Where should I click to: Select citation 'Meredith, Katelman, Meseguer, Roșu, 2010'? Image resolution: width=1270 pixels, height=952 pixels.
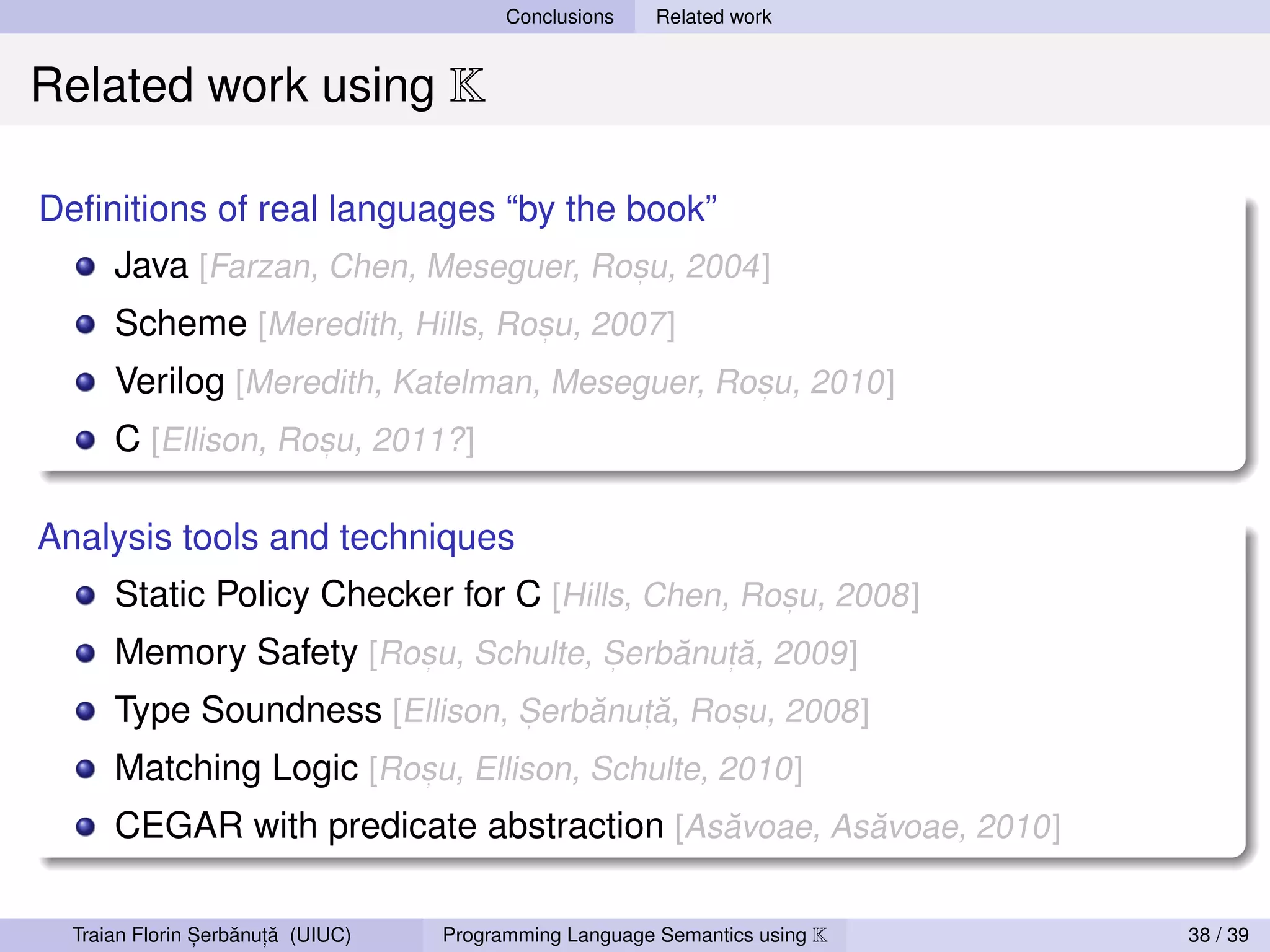coord(565,382)
